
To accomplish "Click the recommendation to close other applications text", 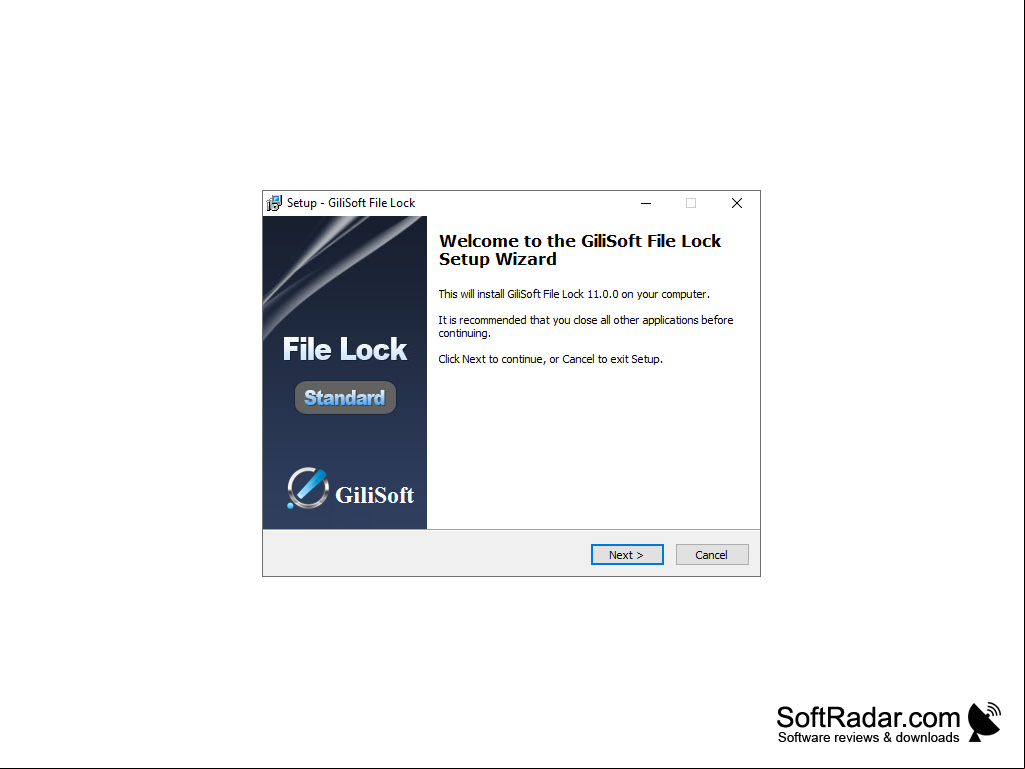I will click(586, 326).
